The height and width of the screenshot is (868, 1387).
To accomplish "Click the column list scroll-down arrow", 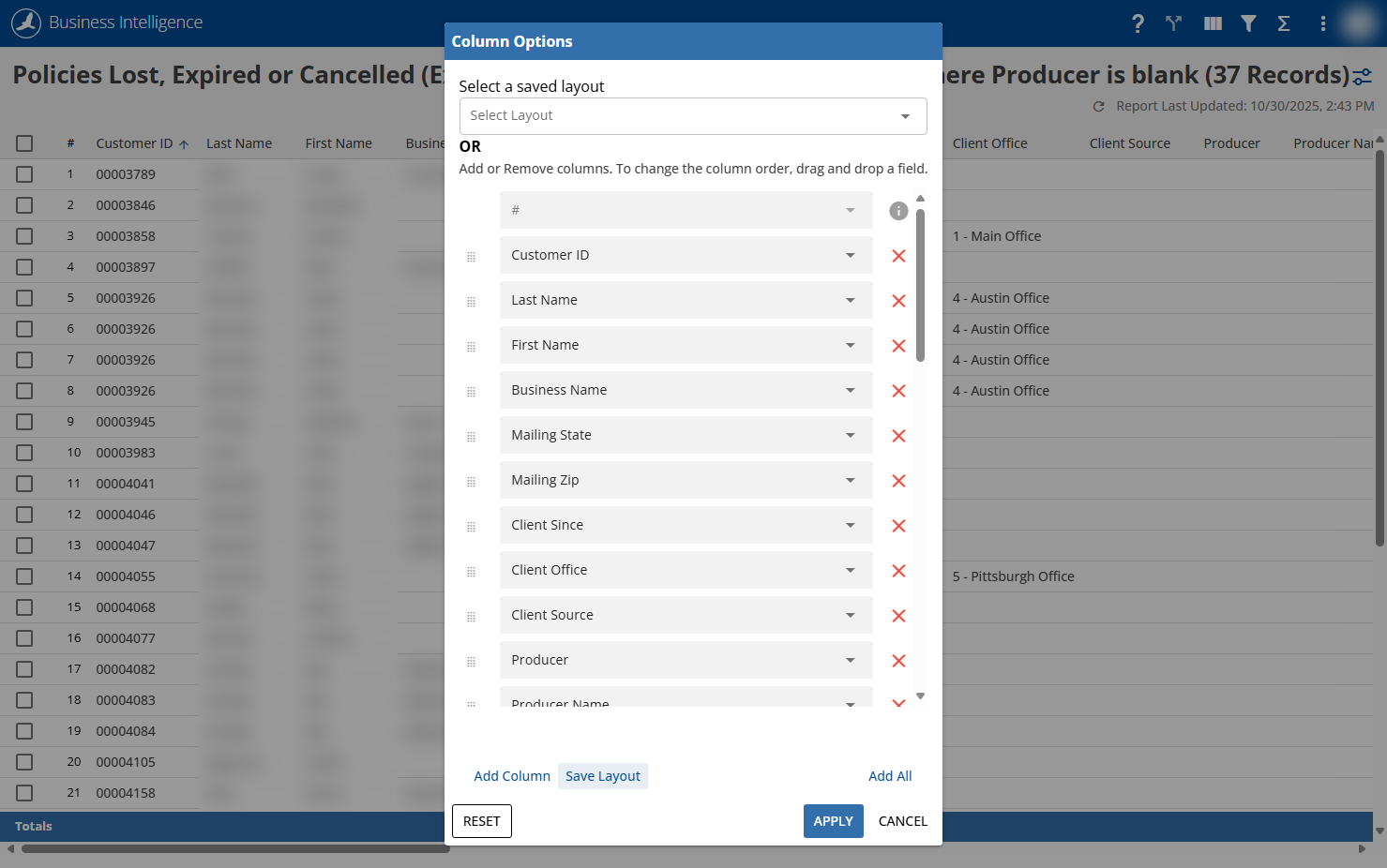I will [920, 696].
